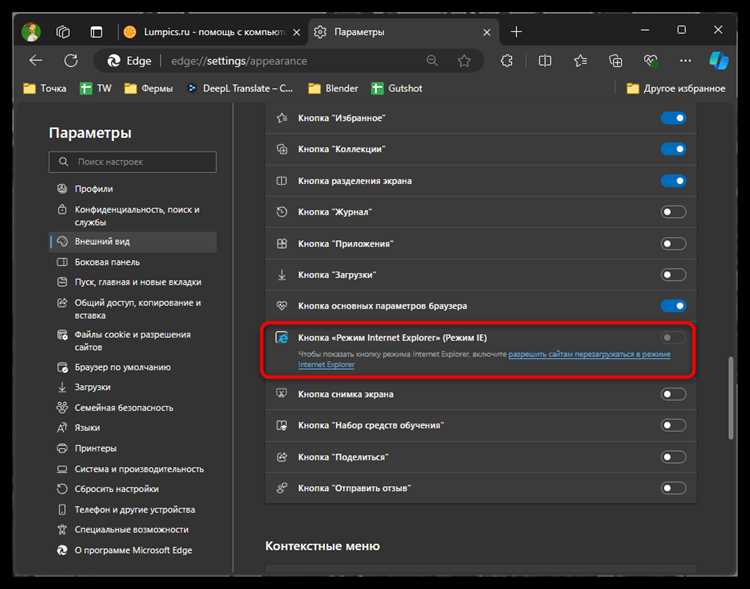
Task: Open the DeepL Translate bookmark
Action: coord(240,89)
